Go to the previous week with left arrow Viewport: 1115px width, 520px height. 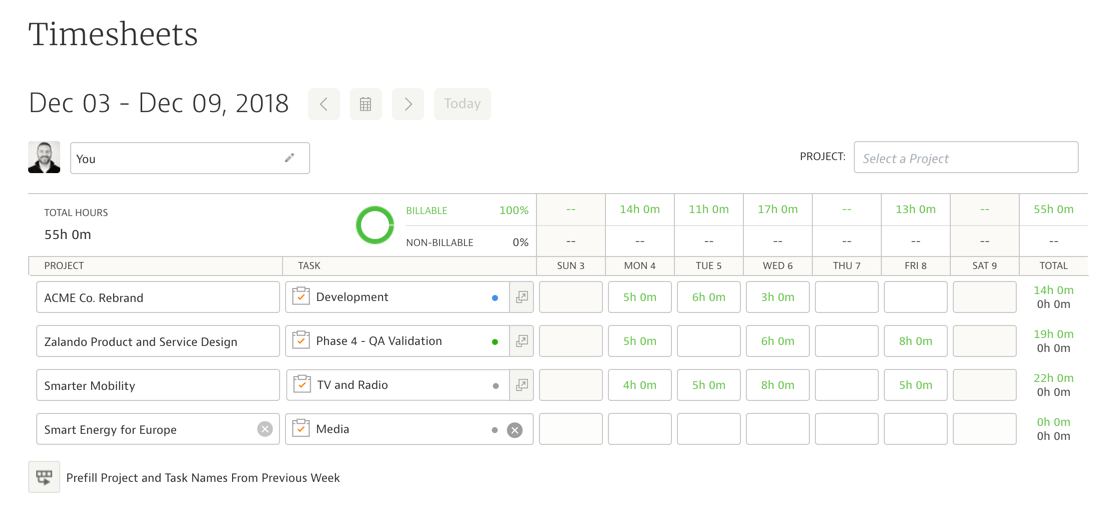tap(323, 104)
